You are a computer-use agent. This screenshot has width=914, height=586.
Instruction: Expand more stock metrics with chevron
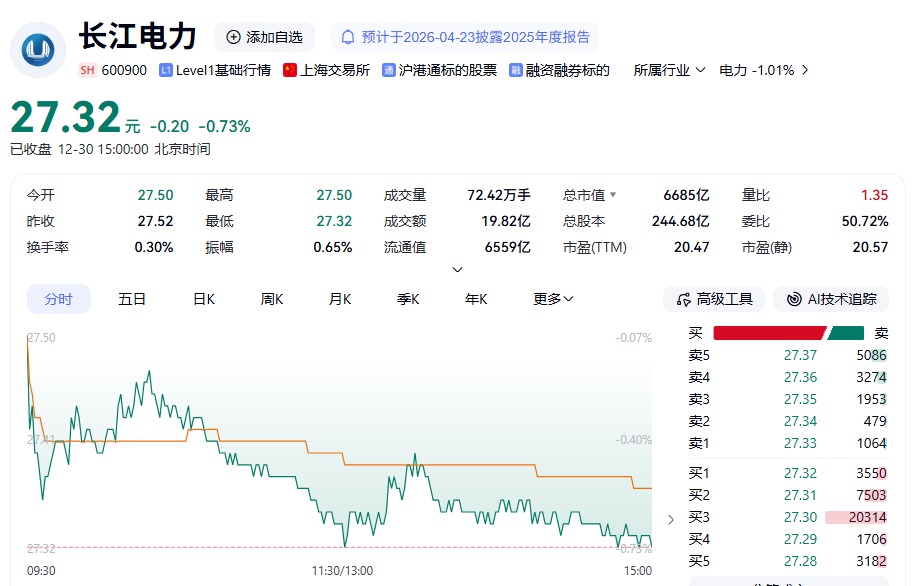point(458,269)
